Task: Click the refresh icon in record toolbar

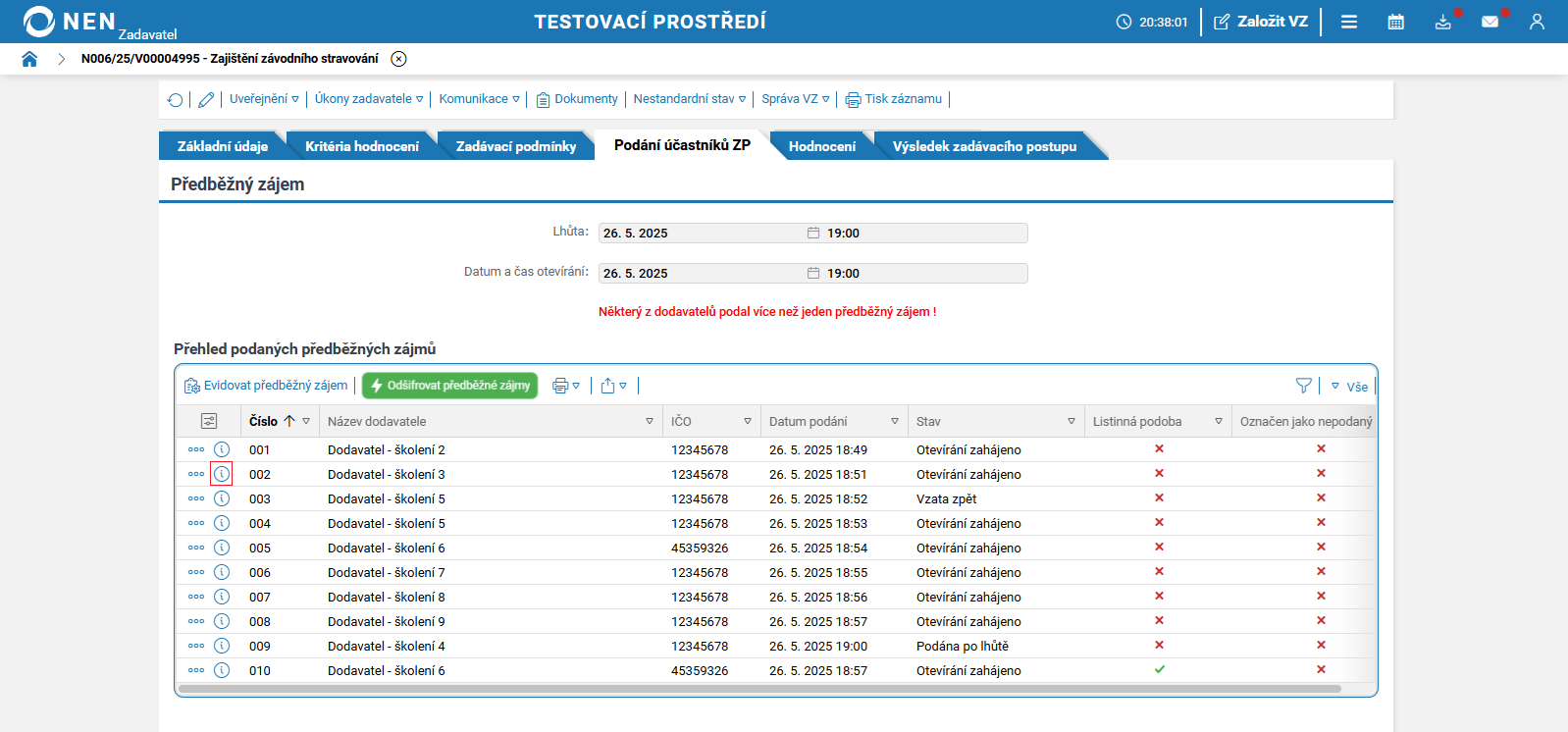Action: 175,100
